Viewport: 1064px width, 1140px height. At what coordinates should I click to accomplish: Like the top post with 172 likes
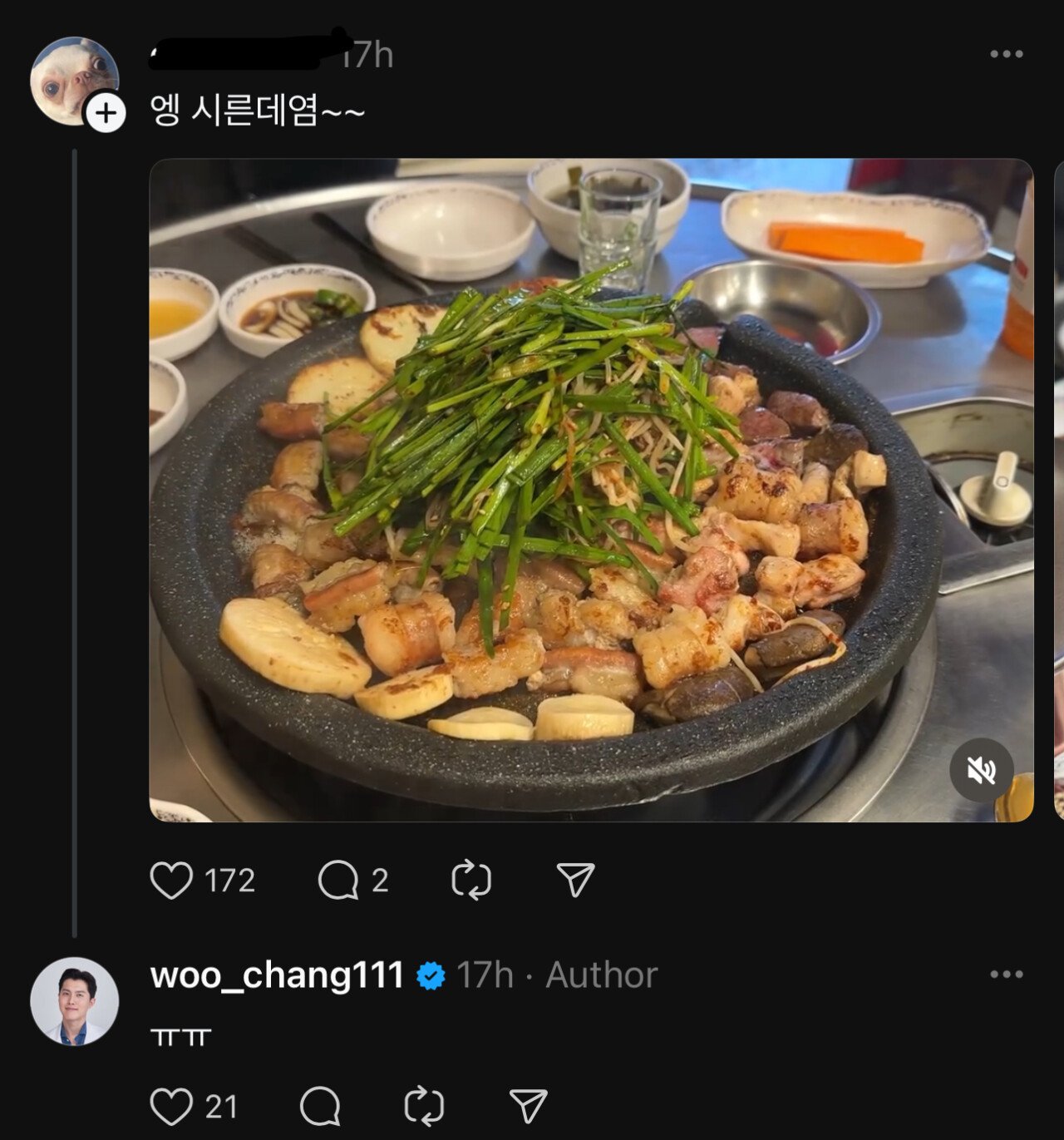coord(172,880)
